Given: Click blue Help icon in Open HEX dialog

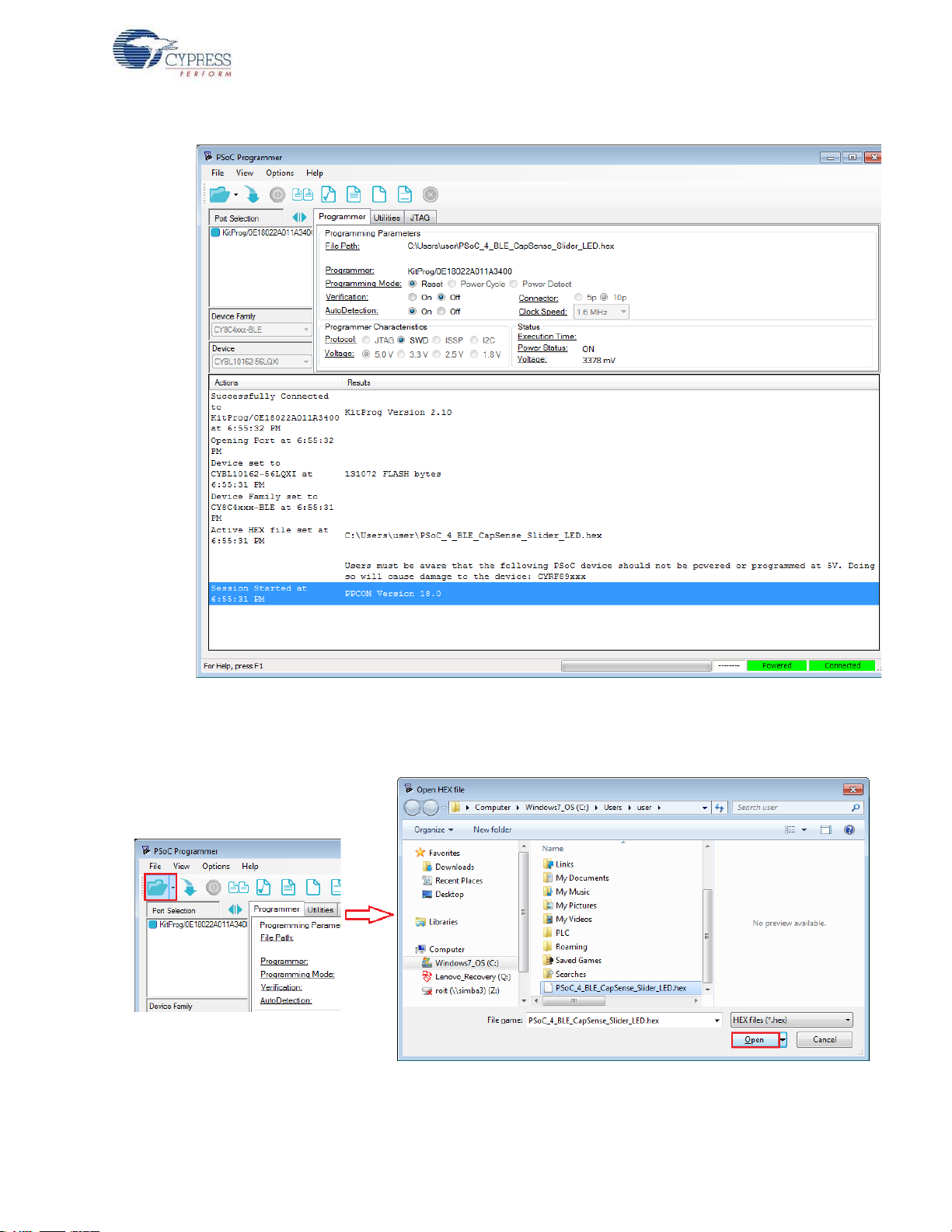Looking at the screenshot, I should (x=849, y=830).
